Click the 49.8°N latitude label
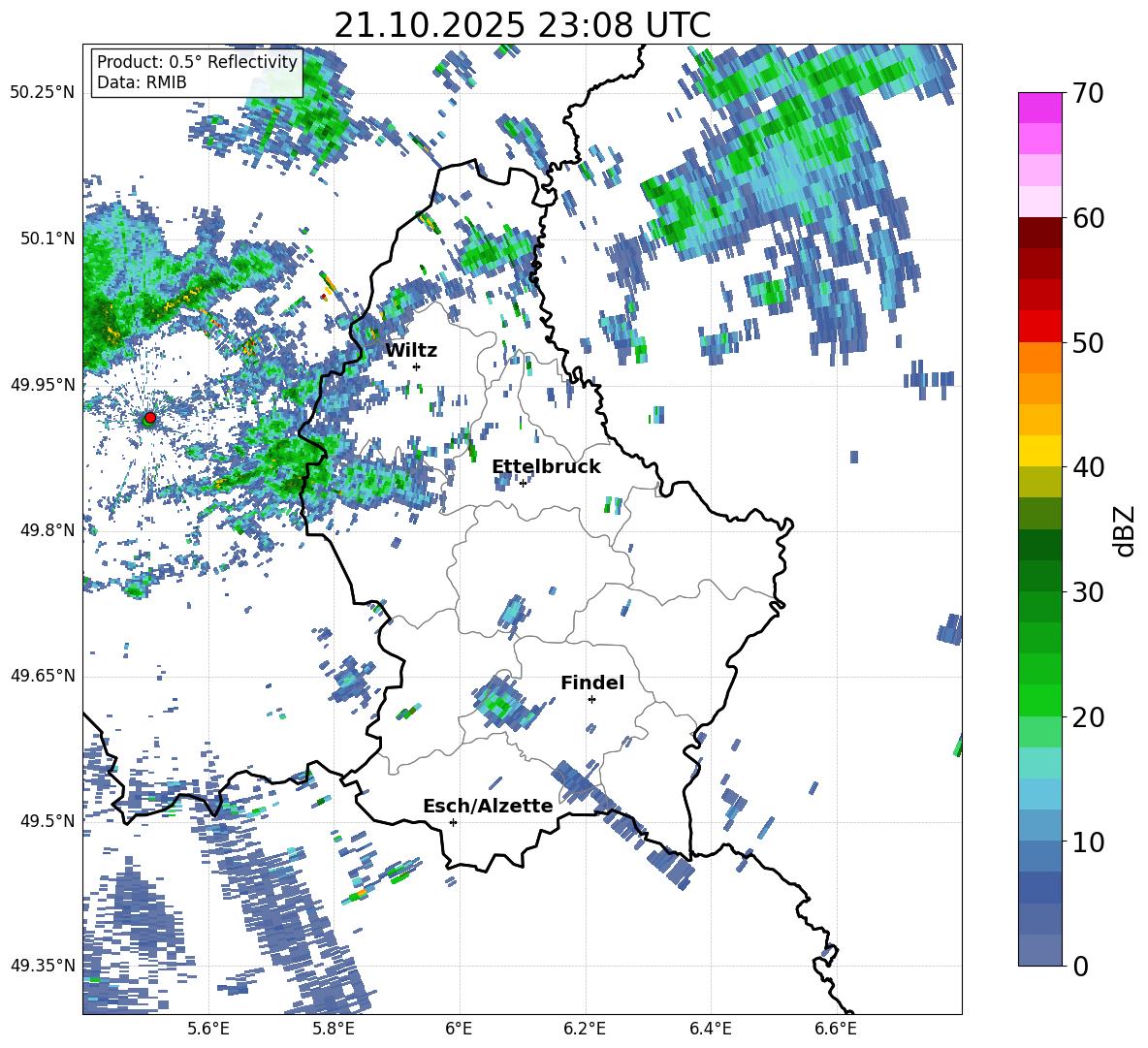The height and width of the screenshot is (1048, 1148). (x=48, y=530)
